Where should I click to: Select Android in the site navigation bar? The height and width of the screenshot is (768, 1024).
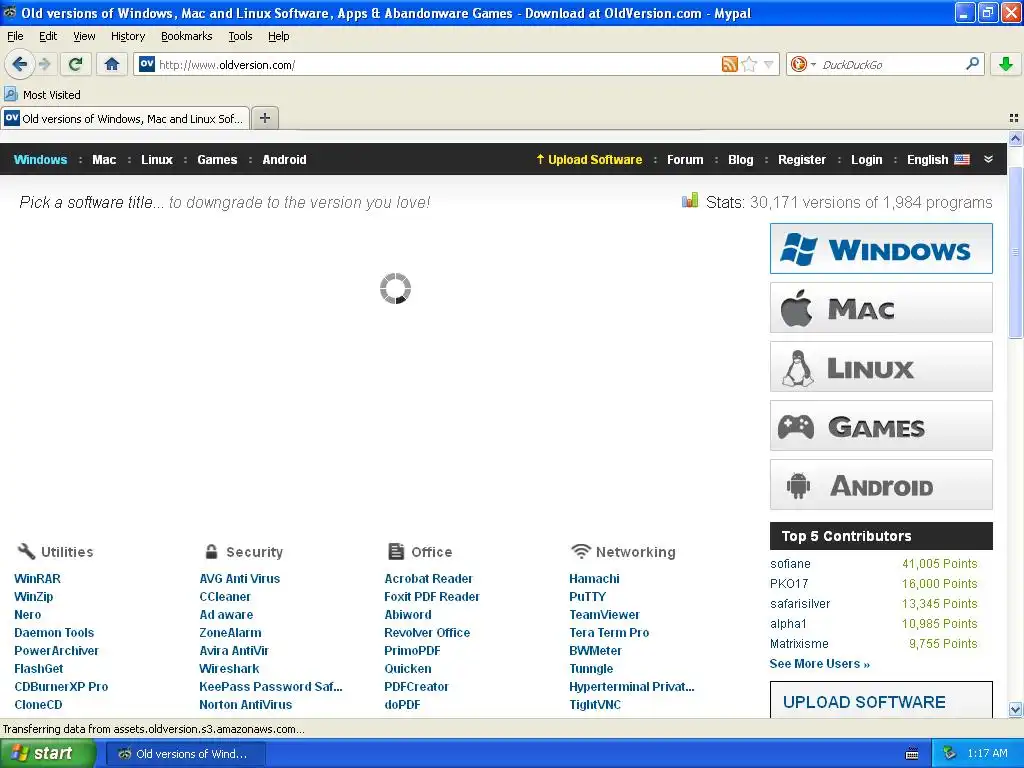[x=284, y=159]
